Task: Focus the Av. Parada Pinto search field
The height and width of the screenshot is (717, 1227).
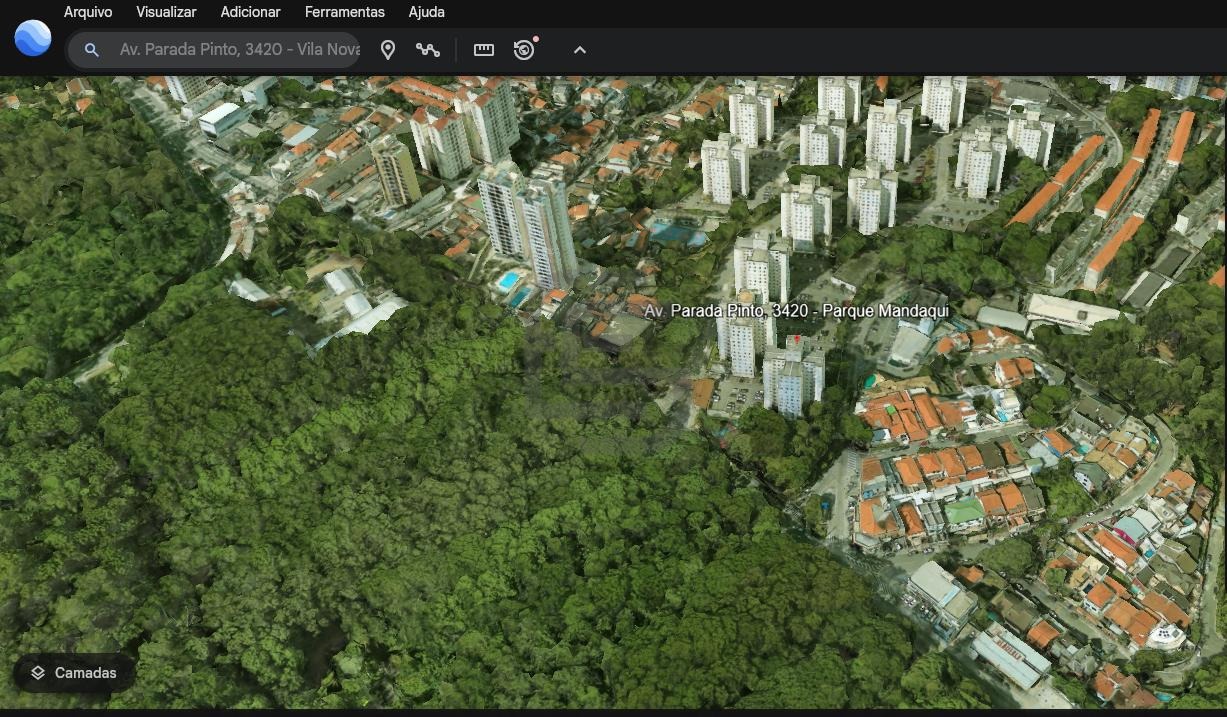Action: tap(238, 50)
